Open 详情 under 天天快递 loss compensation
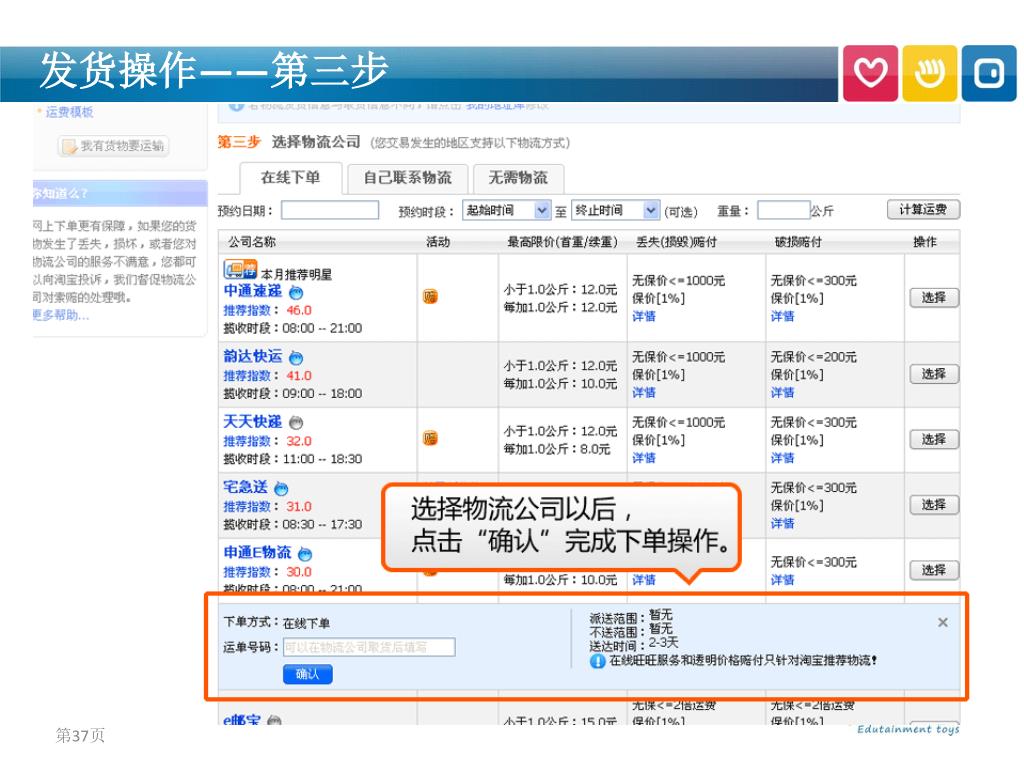The width and height of the screenshot is (1024, 768). 644,458
